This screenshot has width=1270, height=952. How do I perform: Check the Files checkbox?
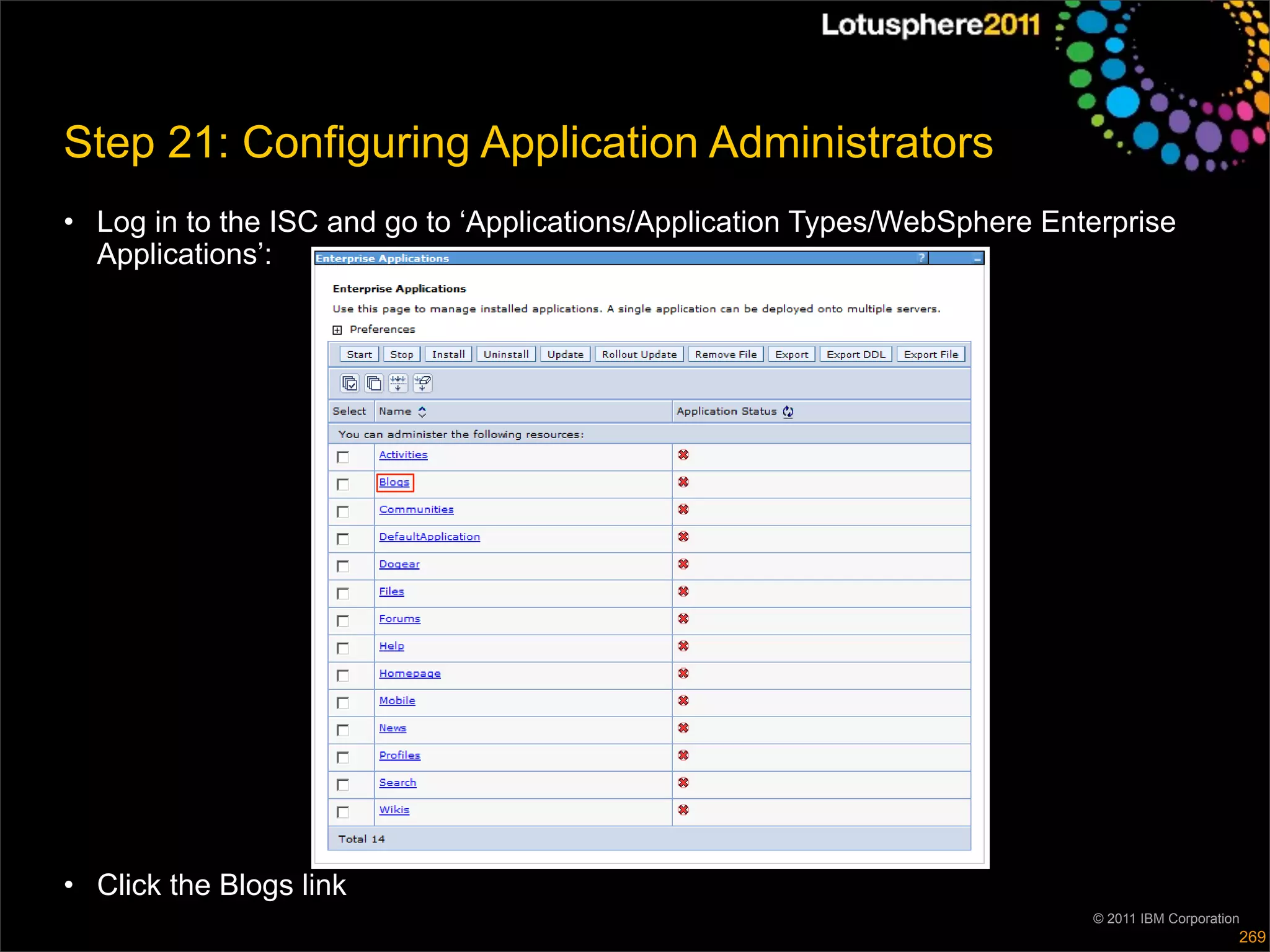coord(343,594)
